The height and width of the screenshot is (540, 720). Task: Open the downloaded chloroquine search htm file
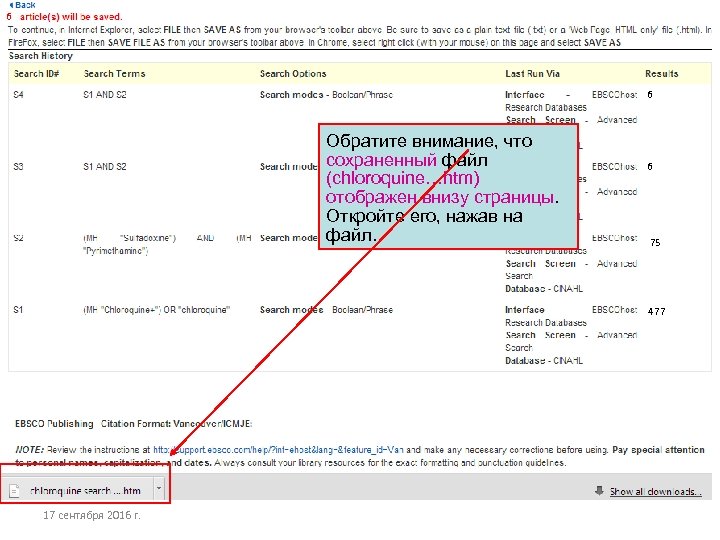click(x=85, y=490)
